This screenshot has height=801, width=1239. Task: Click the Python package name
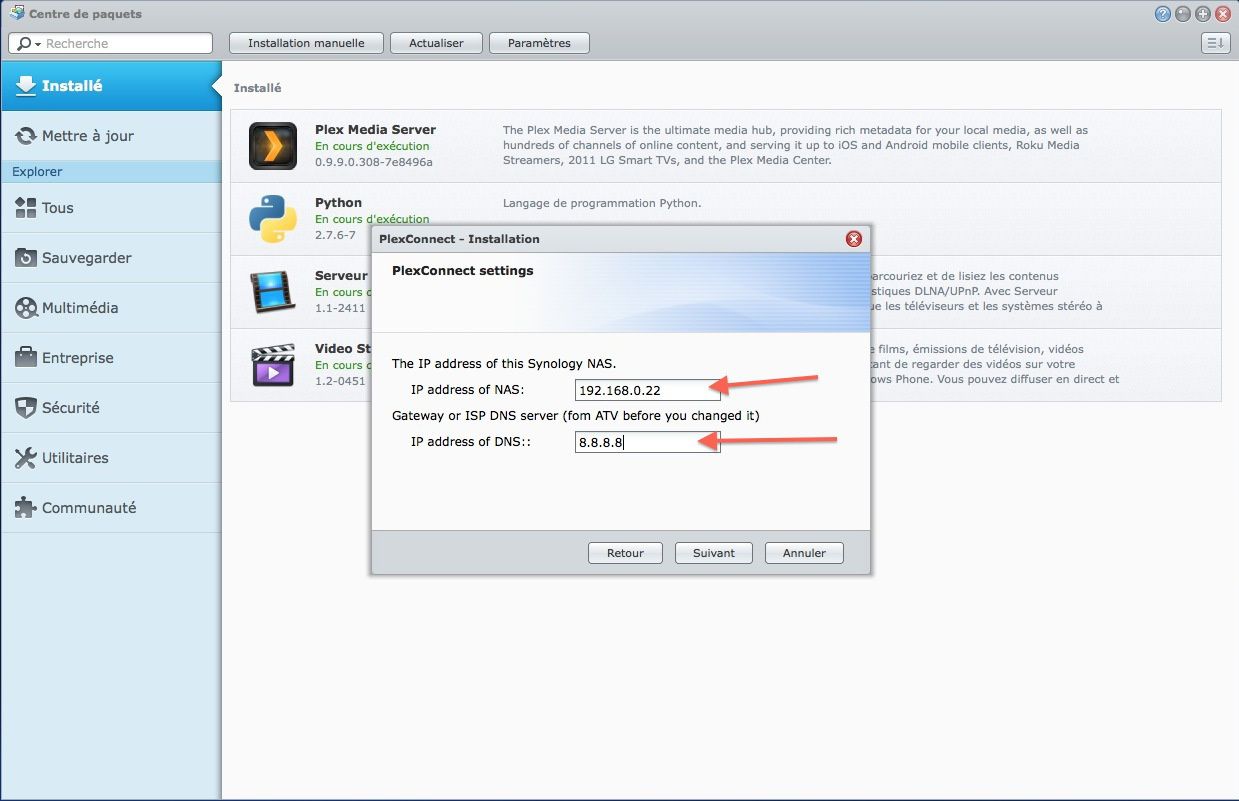(x=338, y=203)
